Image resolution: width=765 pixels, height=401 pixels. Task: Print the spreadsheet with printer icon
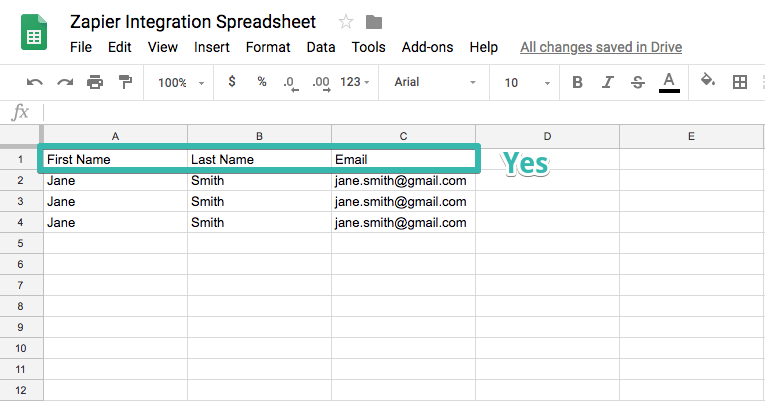pos(95,82)
